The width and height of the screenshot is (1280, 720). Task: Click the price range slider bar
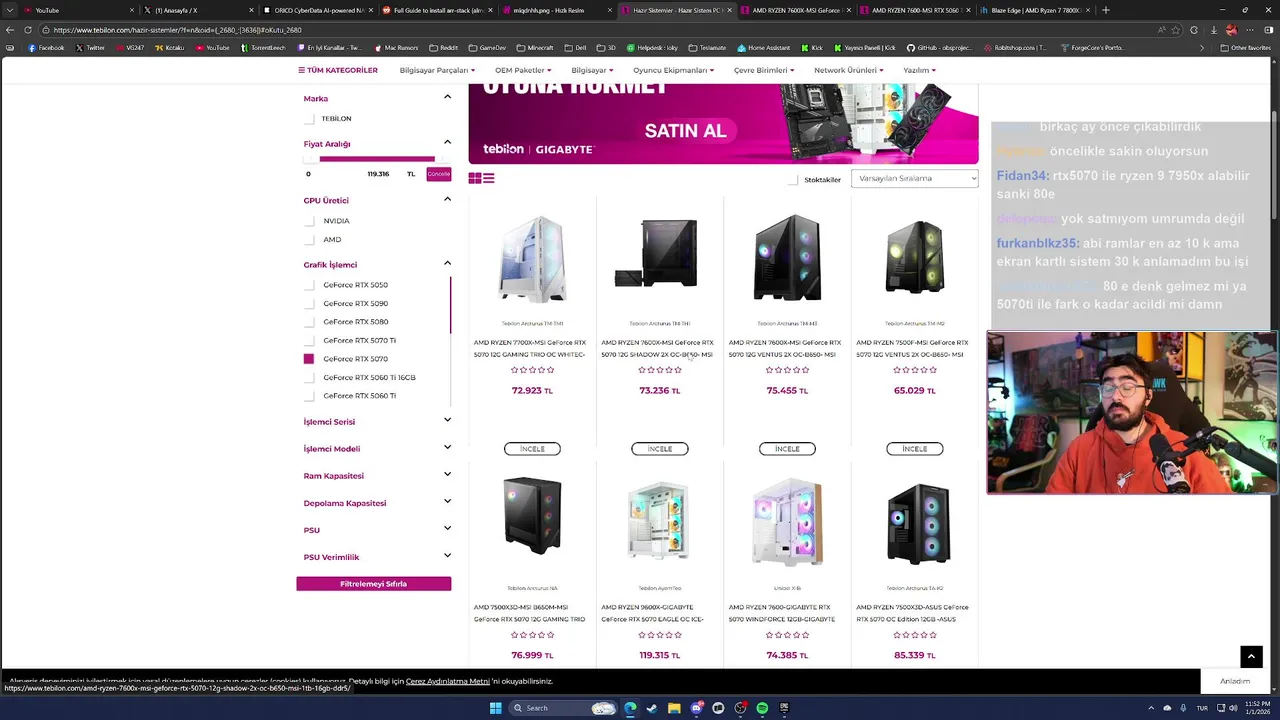point(376,159)
